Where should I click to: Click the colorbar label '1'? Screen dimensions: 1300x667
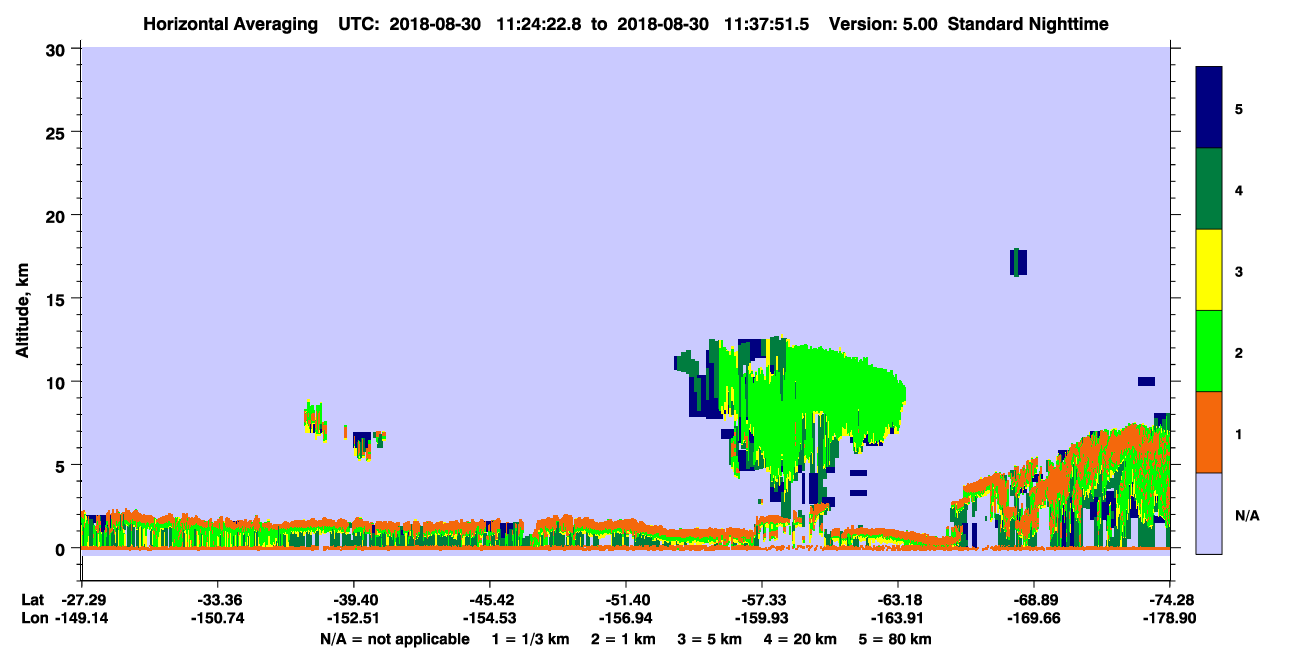tap(1239, 433)
